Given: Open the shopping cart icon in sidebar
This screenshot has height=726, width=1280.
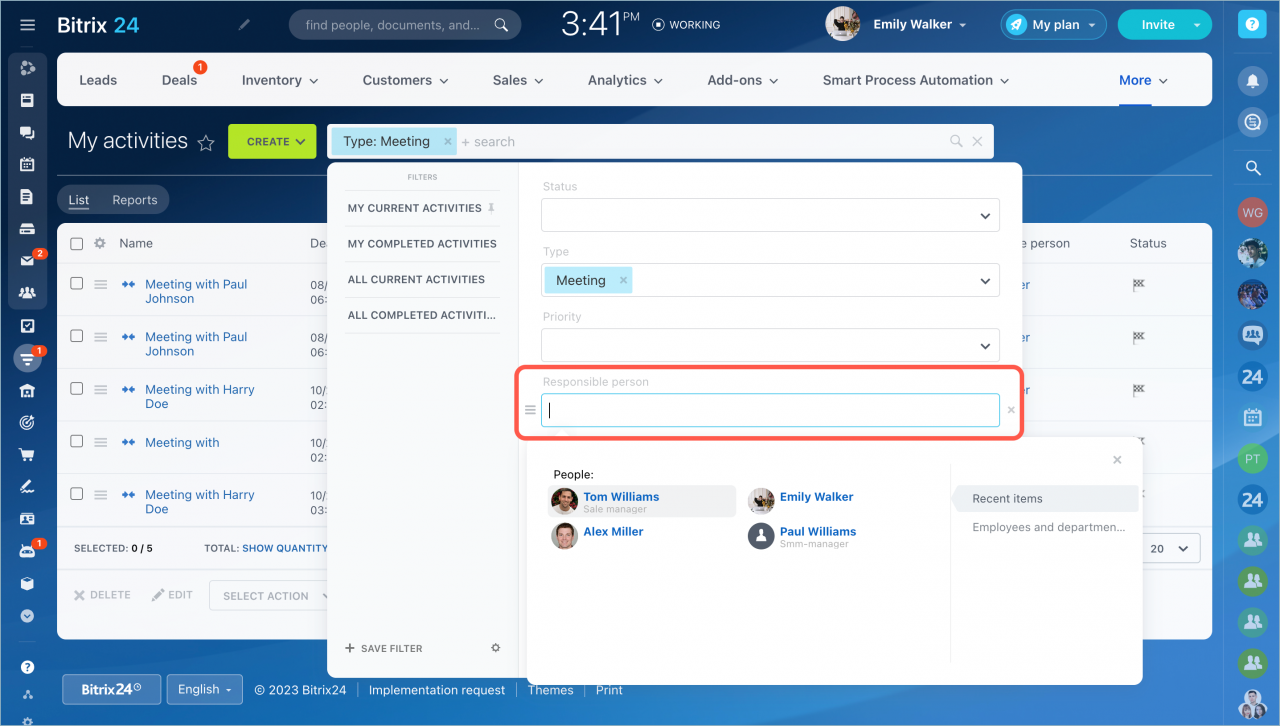Looking at the screenshot, I should [x=27, y=455].
